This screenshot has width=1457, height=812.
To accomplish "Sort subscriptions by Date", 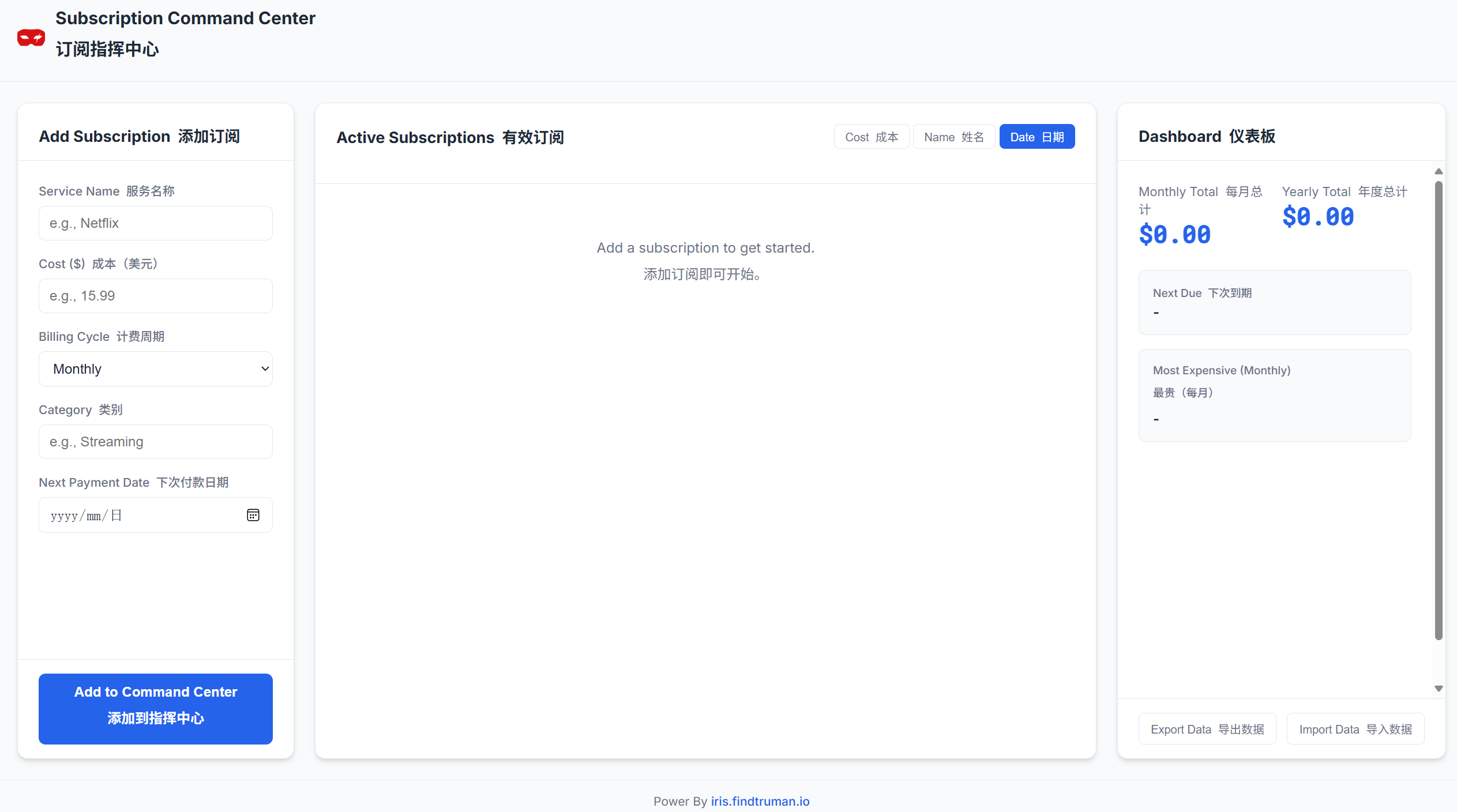I will click(x=1037, y=137).
